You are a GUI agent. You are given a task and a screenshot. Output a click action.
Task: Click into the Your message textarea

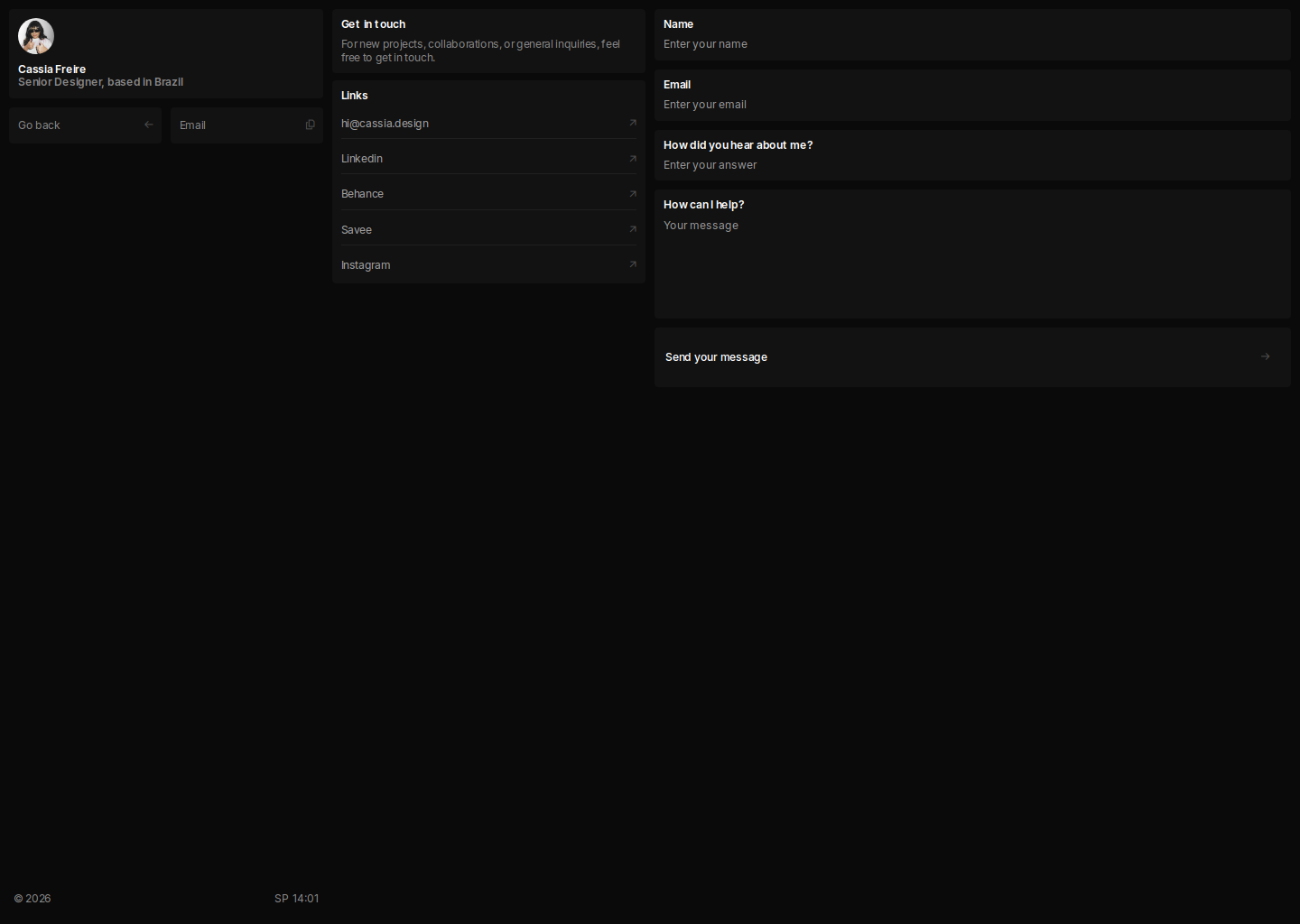pyautogui.click(x=971, y=262)
